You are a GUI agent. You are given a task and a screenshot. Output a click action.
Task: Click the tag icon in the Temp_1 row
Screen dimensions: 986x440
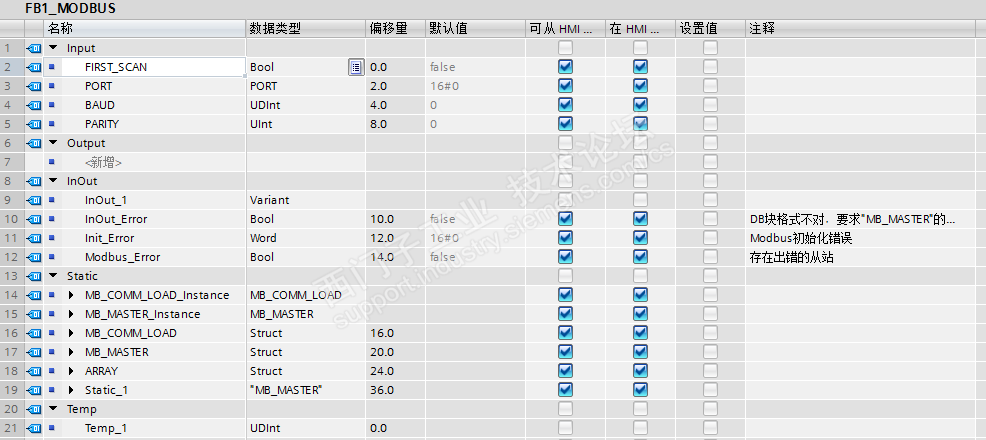click(x=34, y=428)
